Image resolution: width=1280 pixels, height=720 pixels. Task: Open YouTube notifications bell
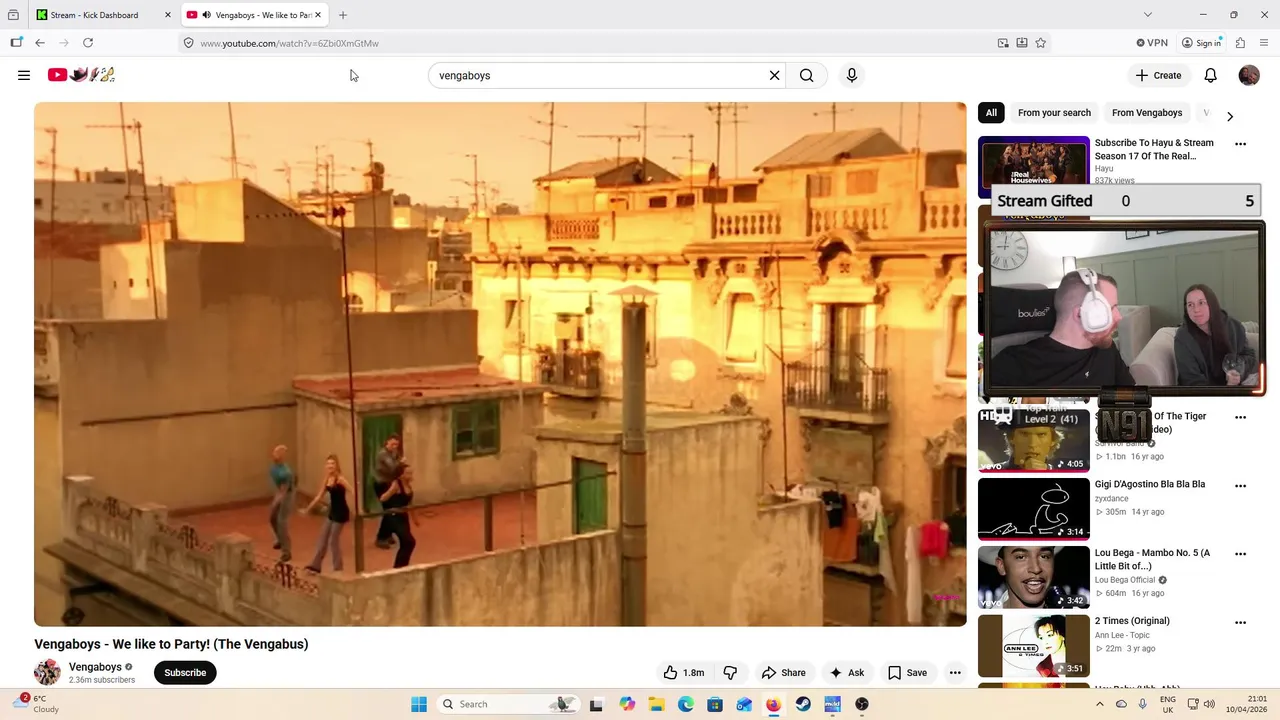coord(1210,75)
